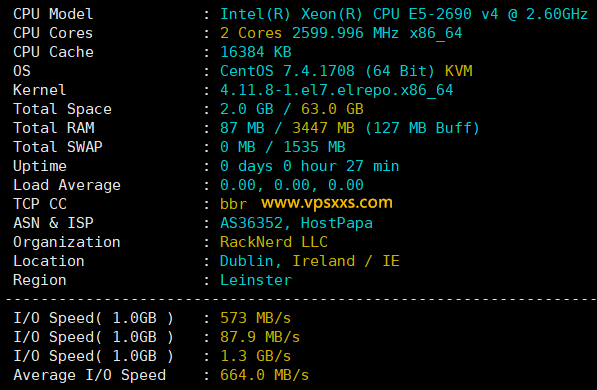Click the 'CPU Model' label

coord(53,14)
